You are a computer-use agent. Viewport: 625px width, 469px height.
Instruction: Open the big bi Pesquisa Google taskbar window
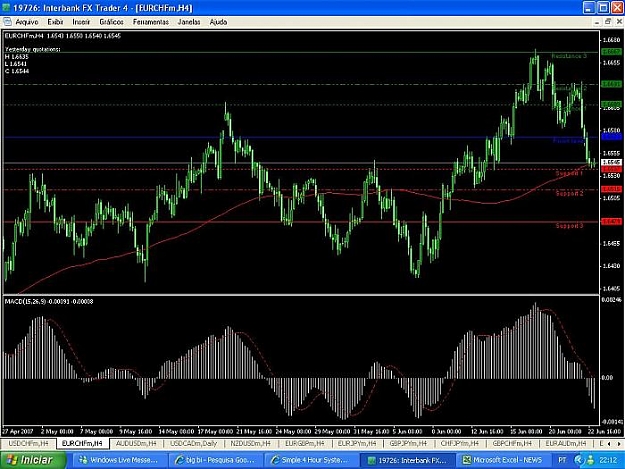215,460
